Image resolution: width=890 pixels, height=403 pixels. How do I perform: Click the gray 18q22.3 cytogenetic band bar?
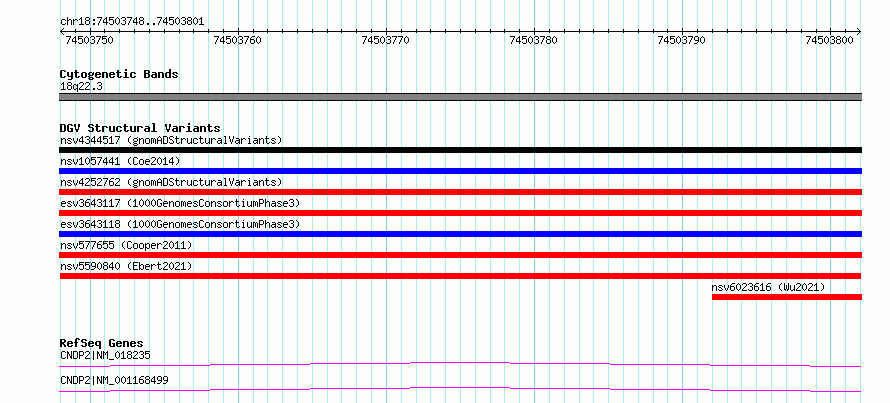coord(460,97)
